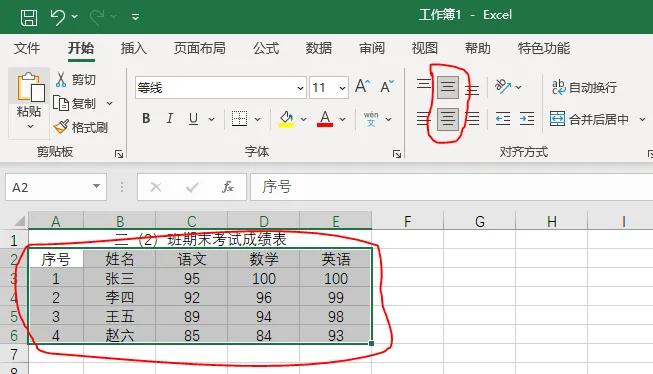Open the 页面布局 ribbon tab
The width and height of the screenshot is (653, 374).
(x=199, y=48)
